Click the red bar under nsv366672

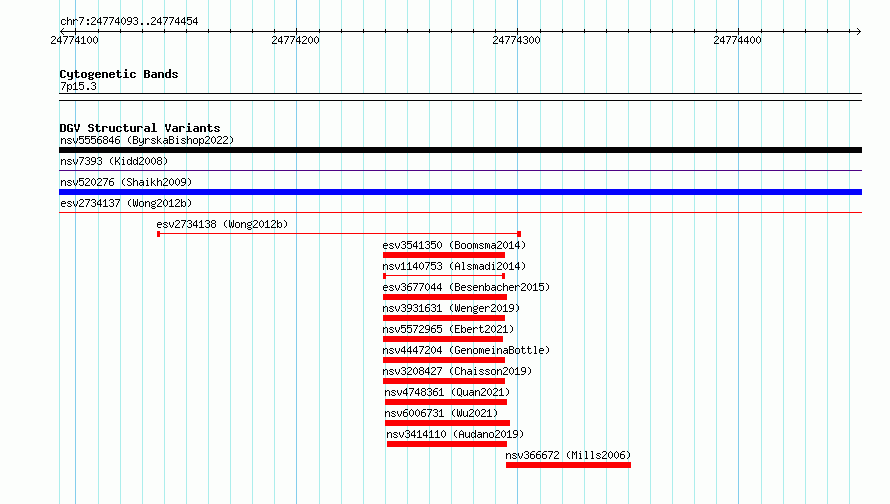[568, 465]
